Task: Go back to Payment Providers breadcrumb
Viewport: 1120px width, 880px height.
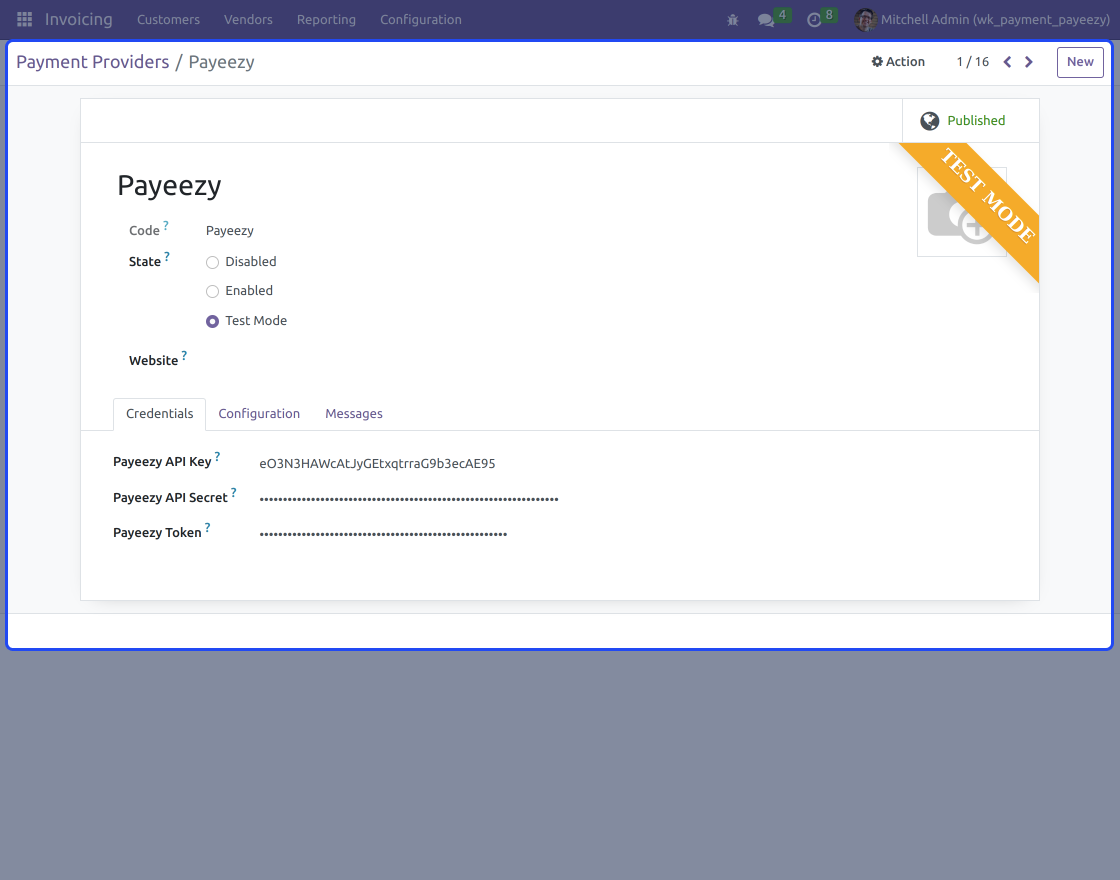Action: pos(93,62)
